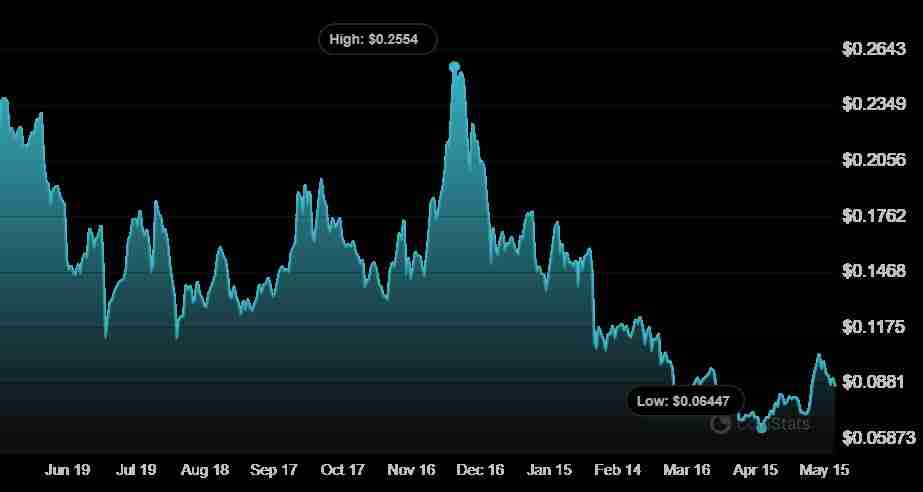Select the Jul 19 date label
This screenshot has width=923, height=492.
coord(136,469)
